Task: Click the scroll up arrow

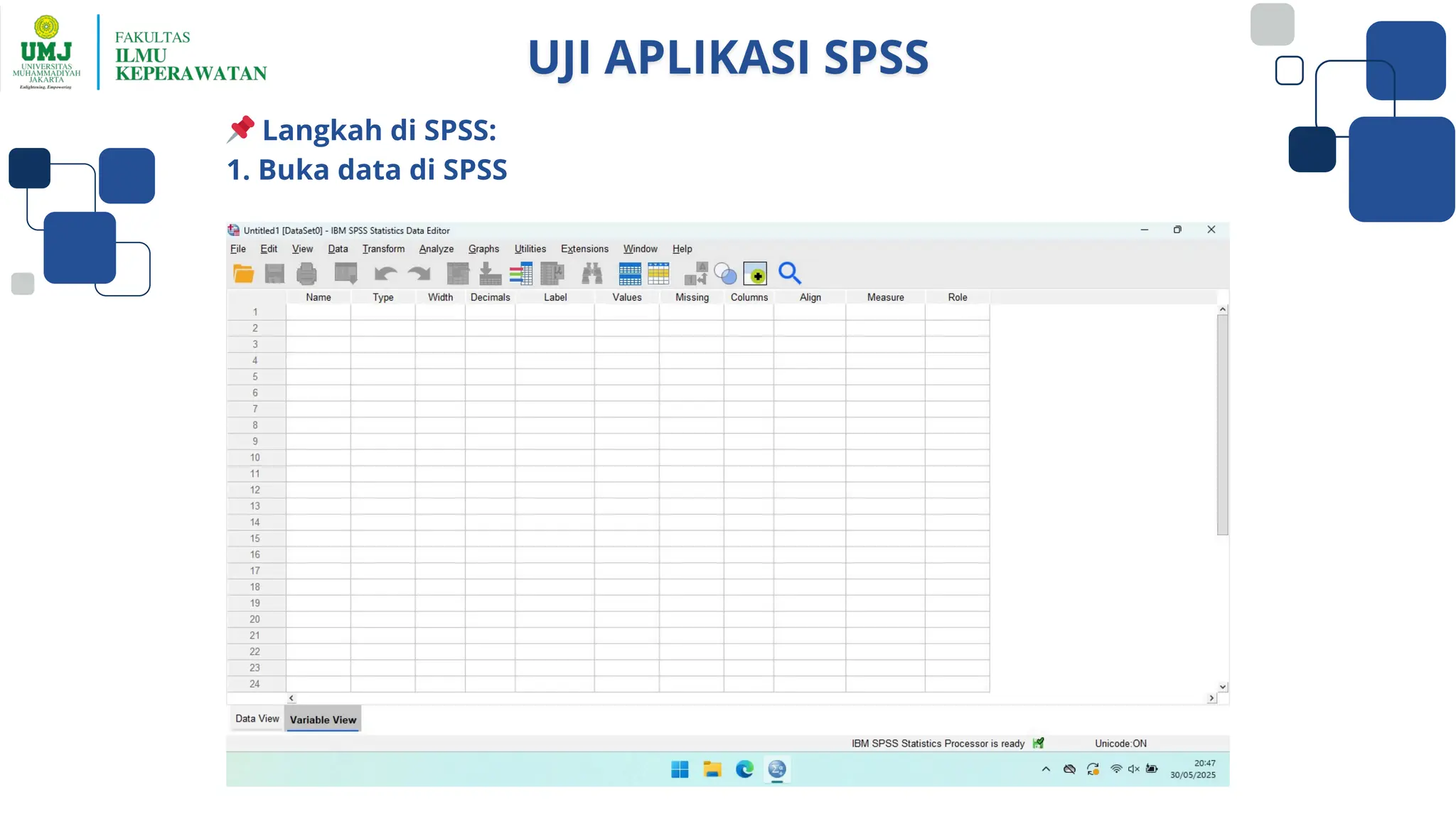Action: pyautogui.click(x=1223, y=309)
